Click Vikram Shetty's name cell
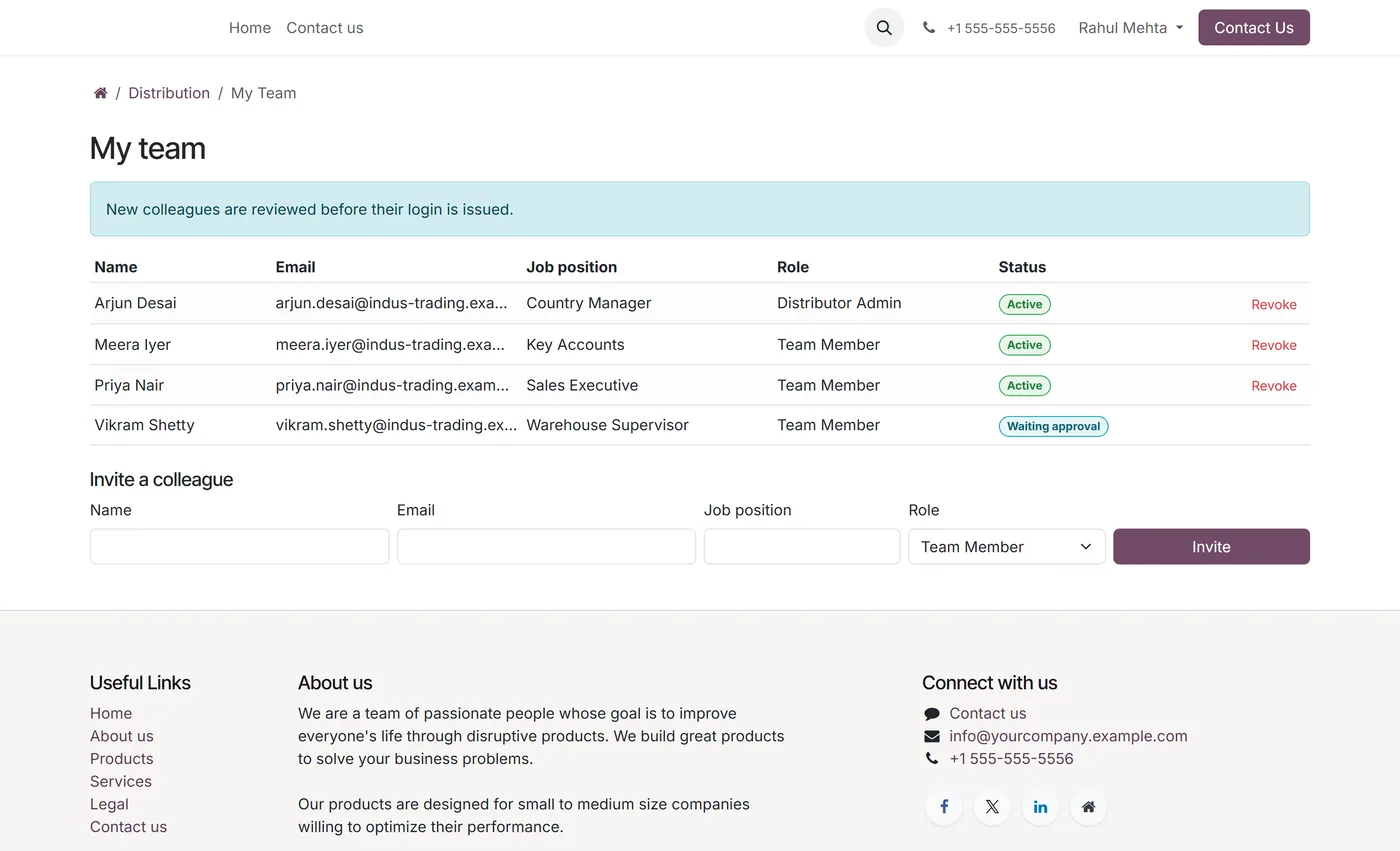 click(x=144, y=425)
